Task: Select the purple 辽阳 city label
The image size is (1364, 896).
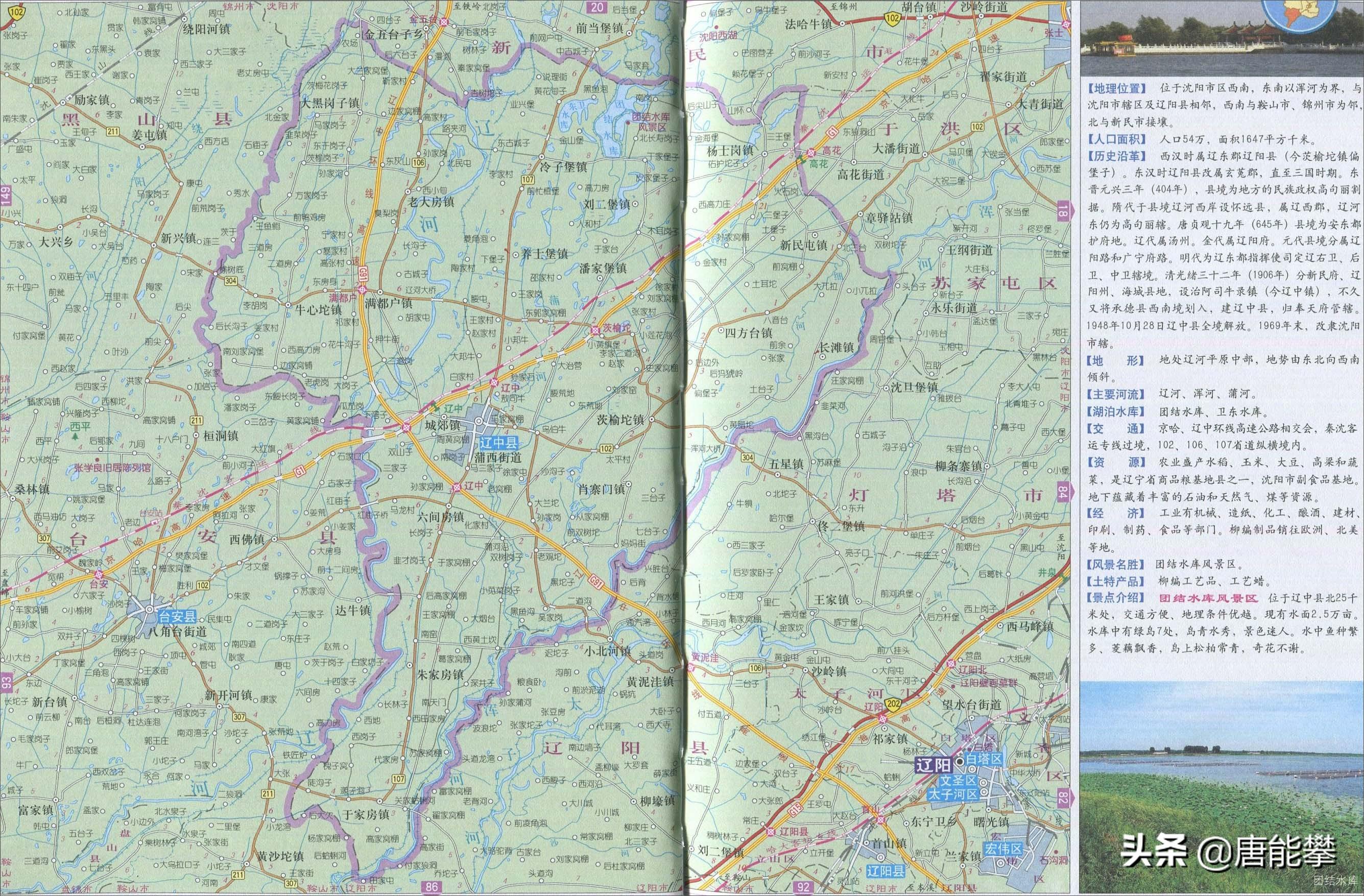Action: pos(933,765)
